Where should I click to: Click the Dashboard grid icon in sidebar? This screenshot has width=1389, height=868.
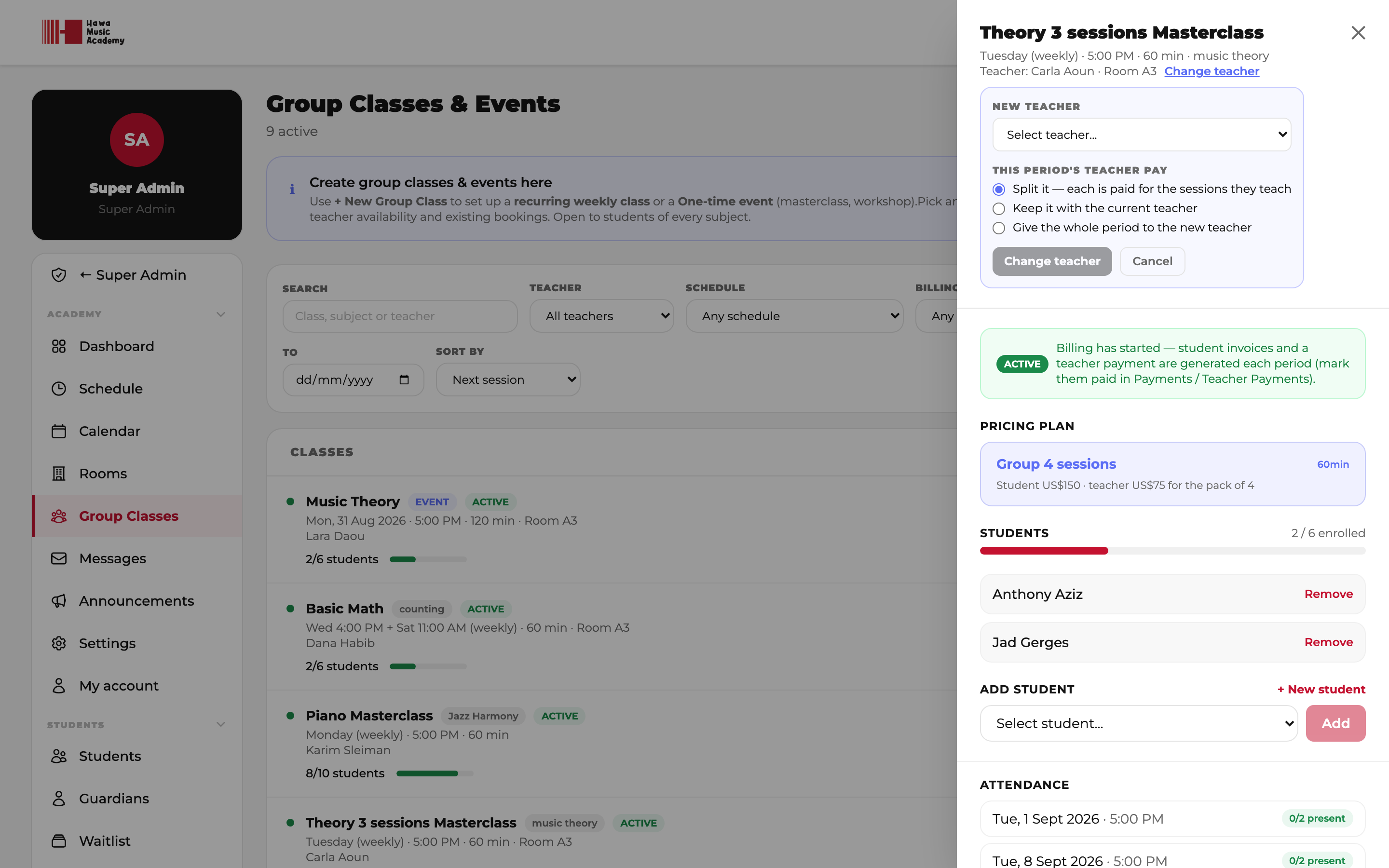pyautogui.click(x=58, y=346)
